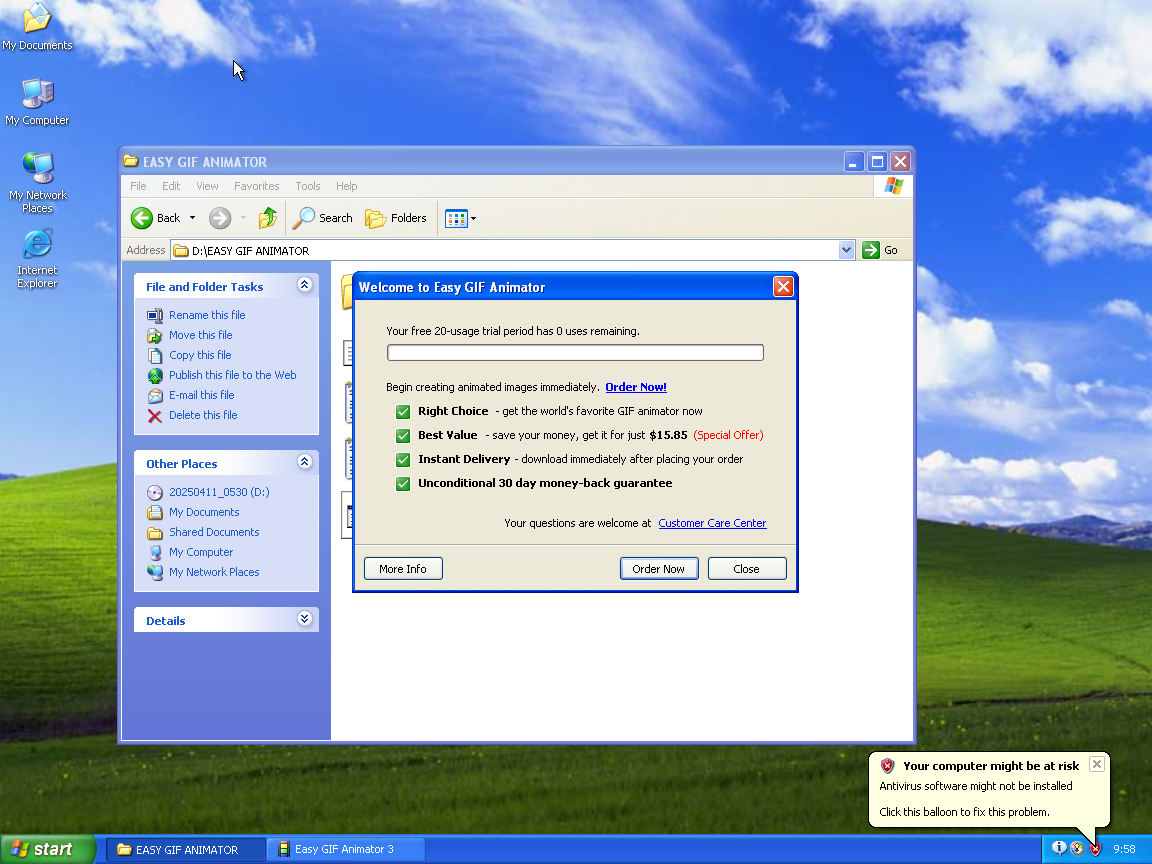
Task: Click the Forward arrow button
Action: click(220, 218)
